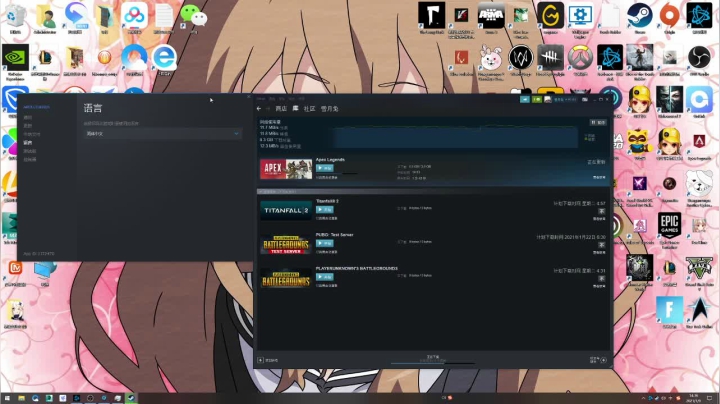Select 通用 general section in properties sidebar
This screenshot has width=720, height=404.
point(28,117)
